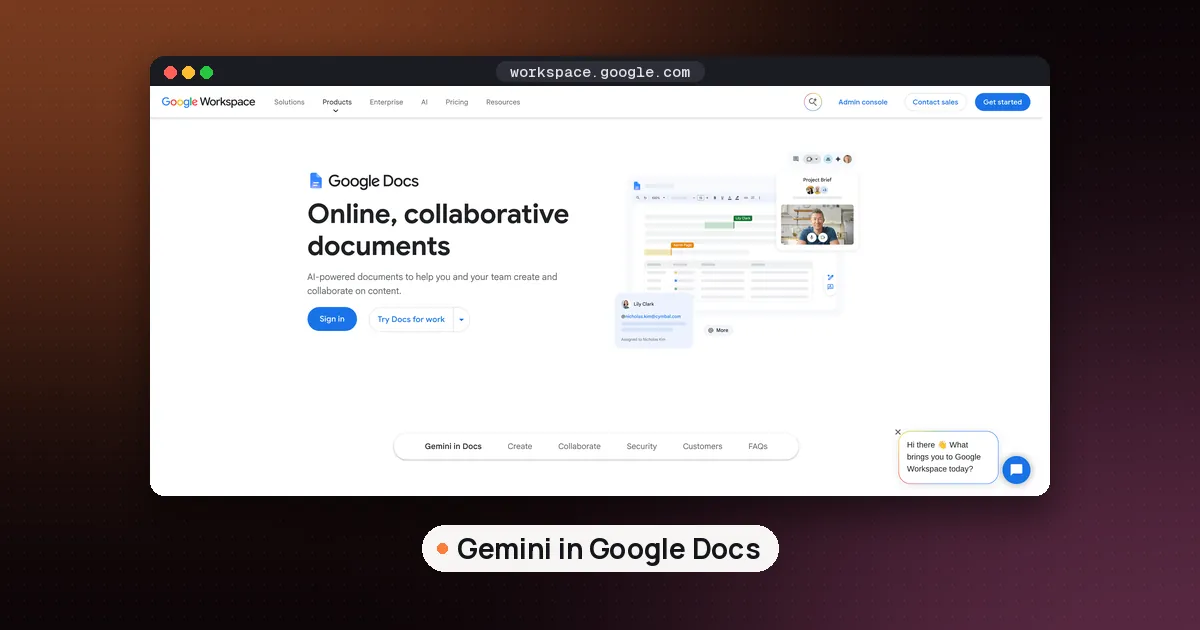Jump to the Create section tab

520,446
